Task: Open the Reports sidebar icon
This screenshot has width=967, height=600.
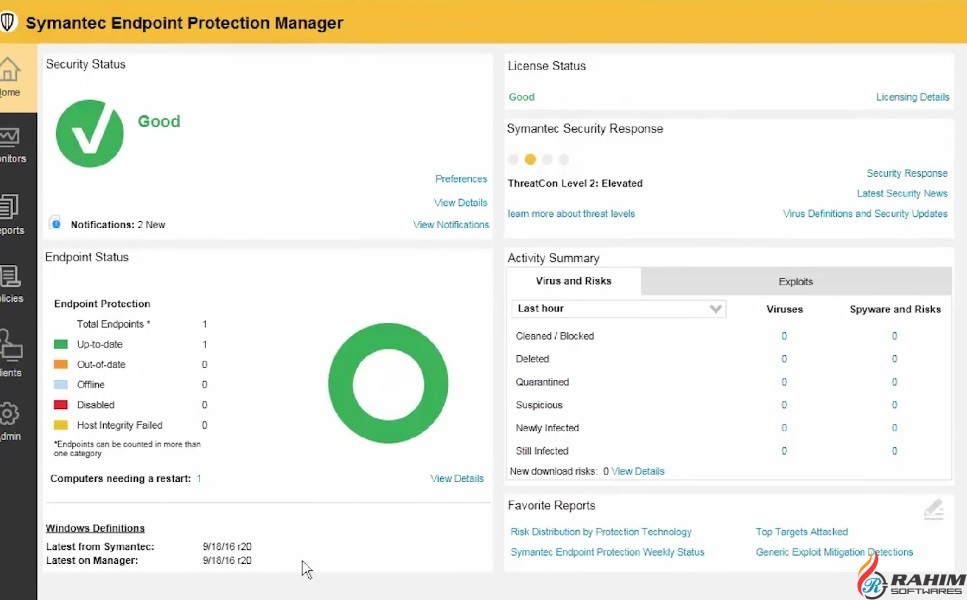Action: coord(10,208)
